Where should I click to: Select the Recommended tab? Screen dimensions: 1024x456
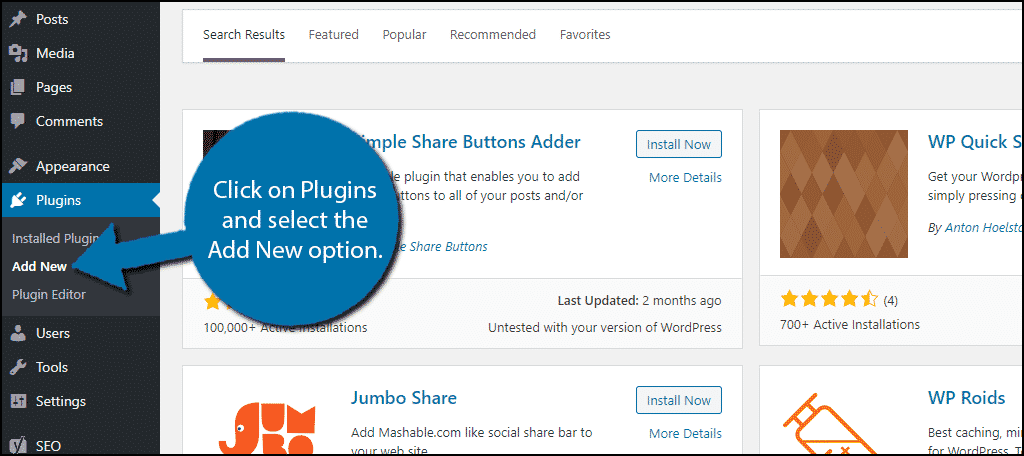click(493, 35)
